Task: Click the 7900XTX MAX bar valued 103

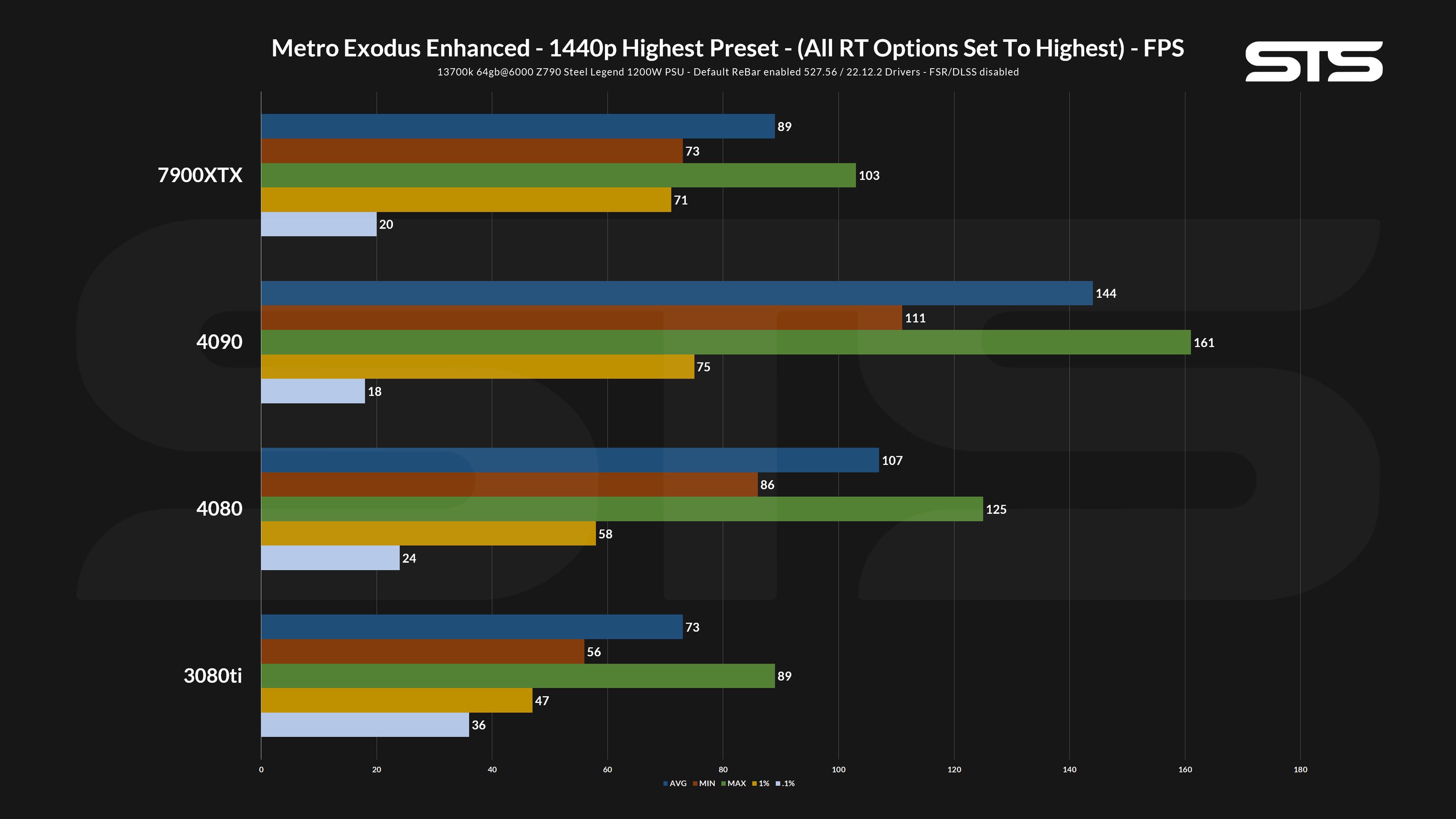Action: 559,175
